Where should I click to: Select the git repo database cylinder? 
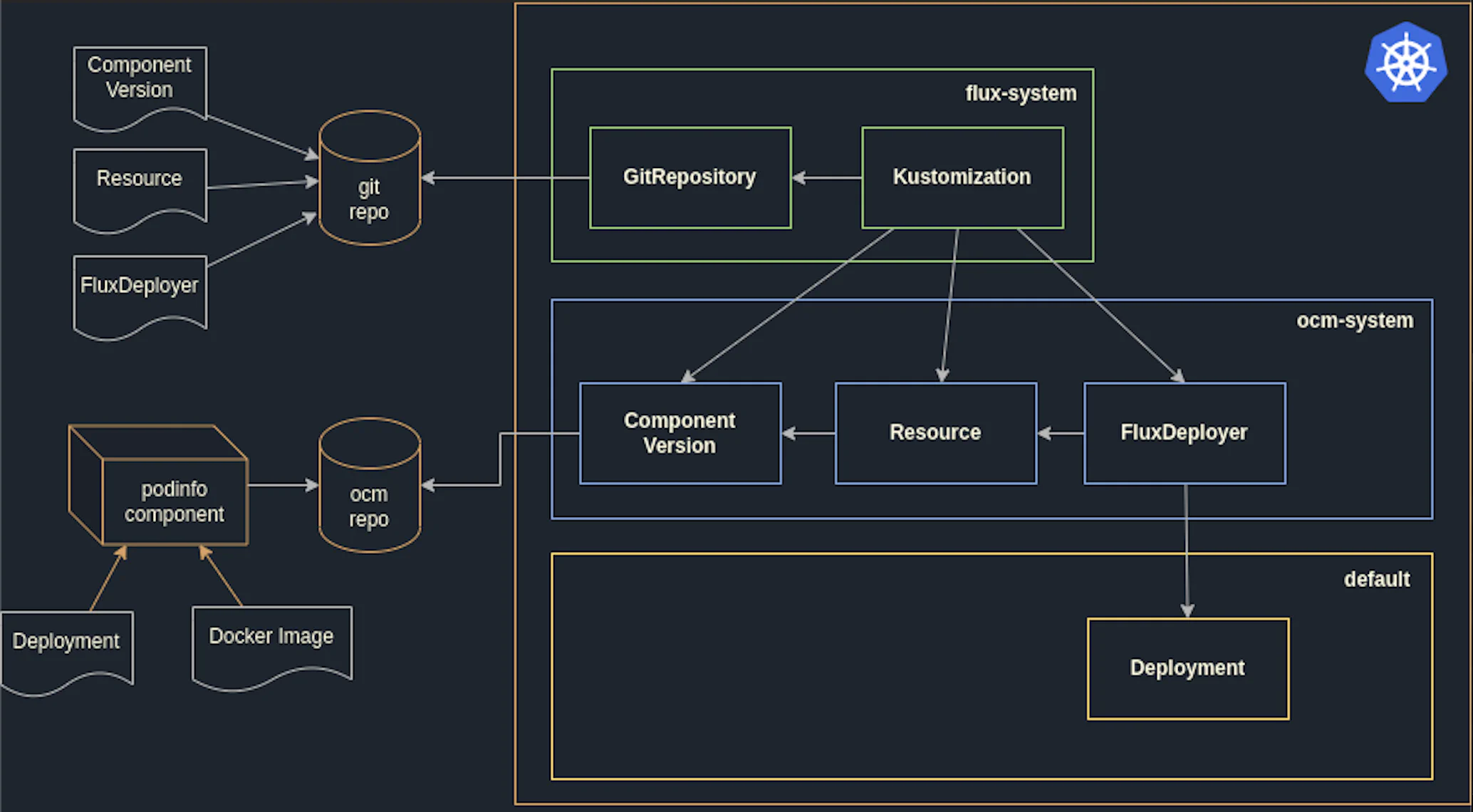(x=369, y=189)
